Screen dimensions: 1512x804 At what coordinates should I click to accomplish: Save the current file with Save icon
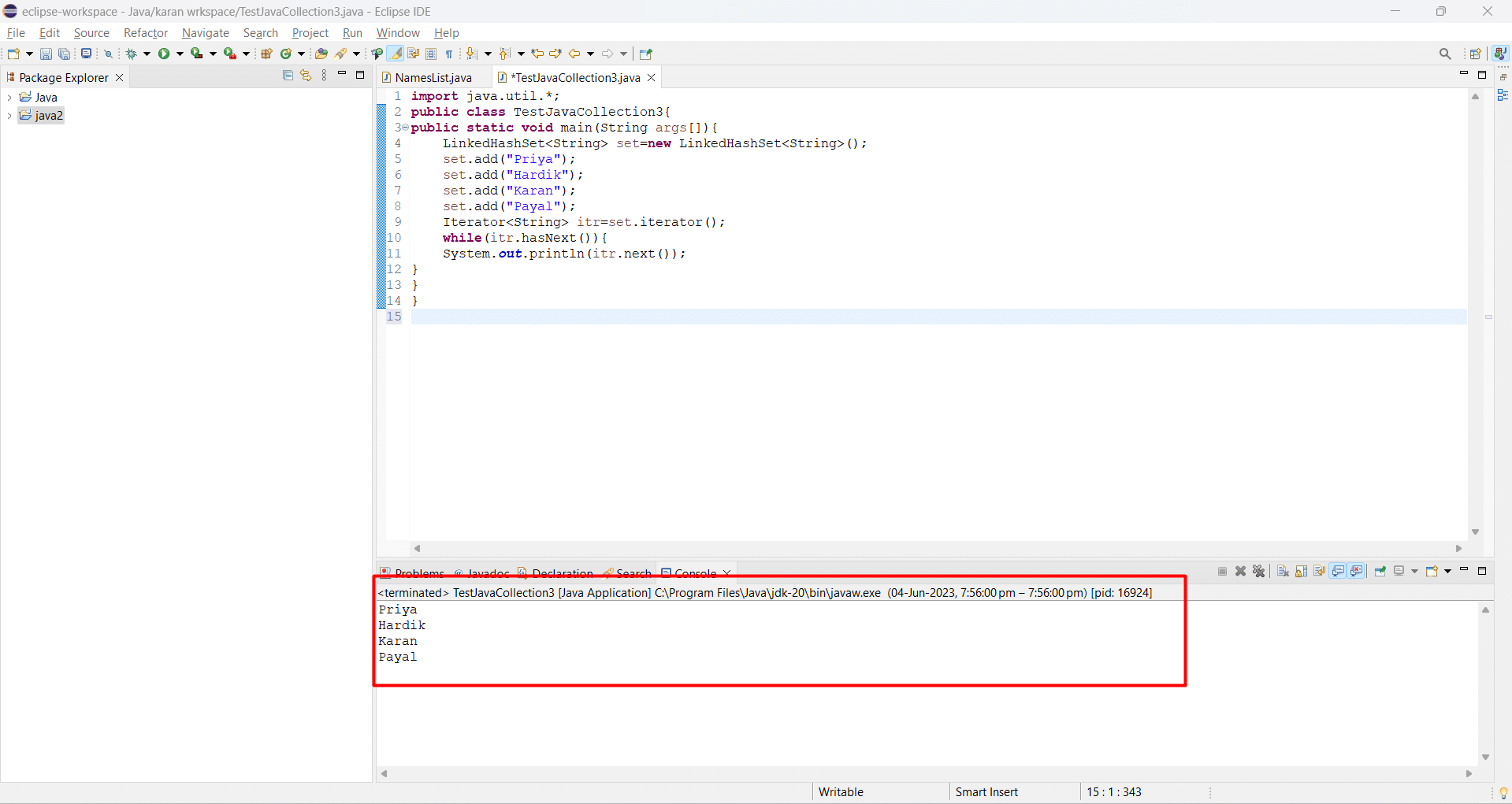[x=46, y=54]
